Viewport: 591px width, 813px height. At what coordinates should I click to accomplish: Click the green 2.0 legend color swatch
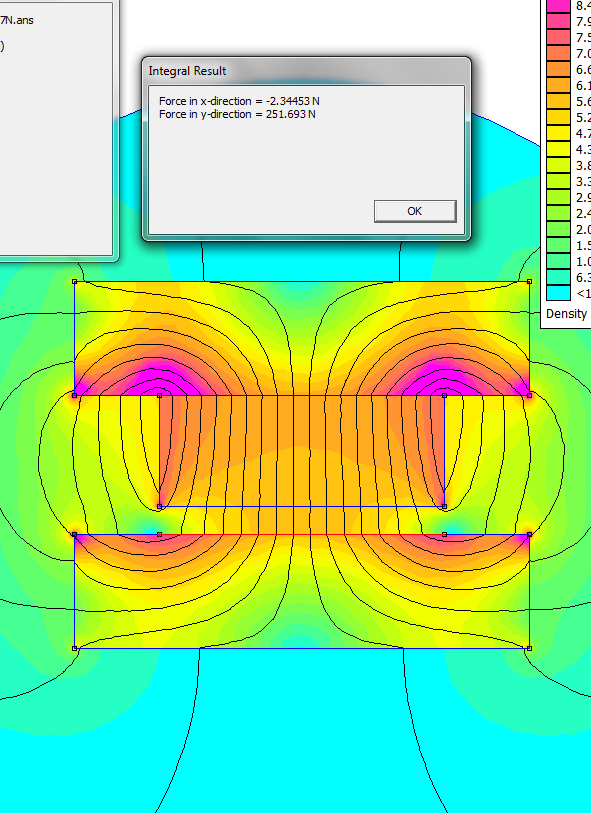coord(558,229)
